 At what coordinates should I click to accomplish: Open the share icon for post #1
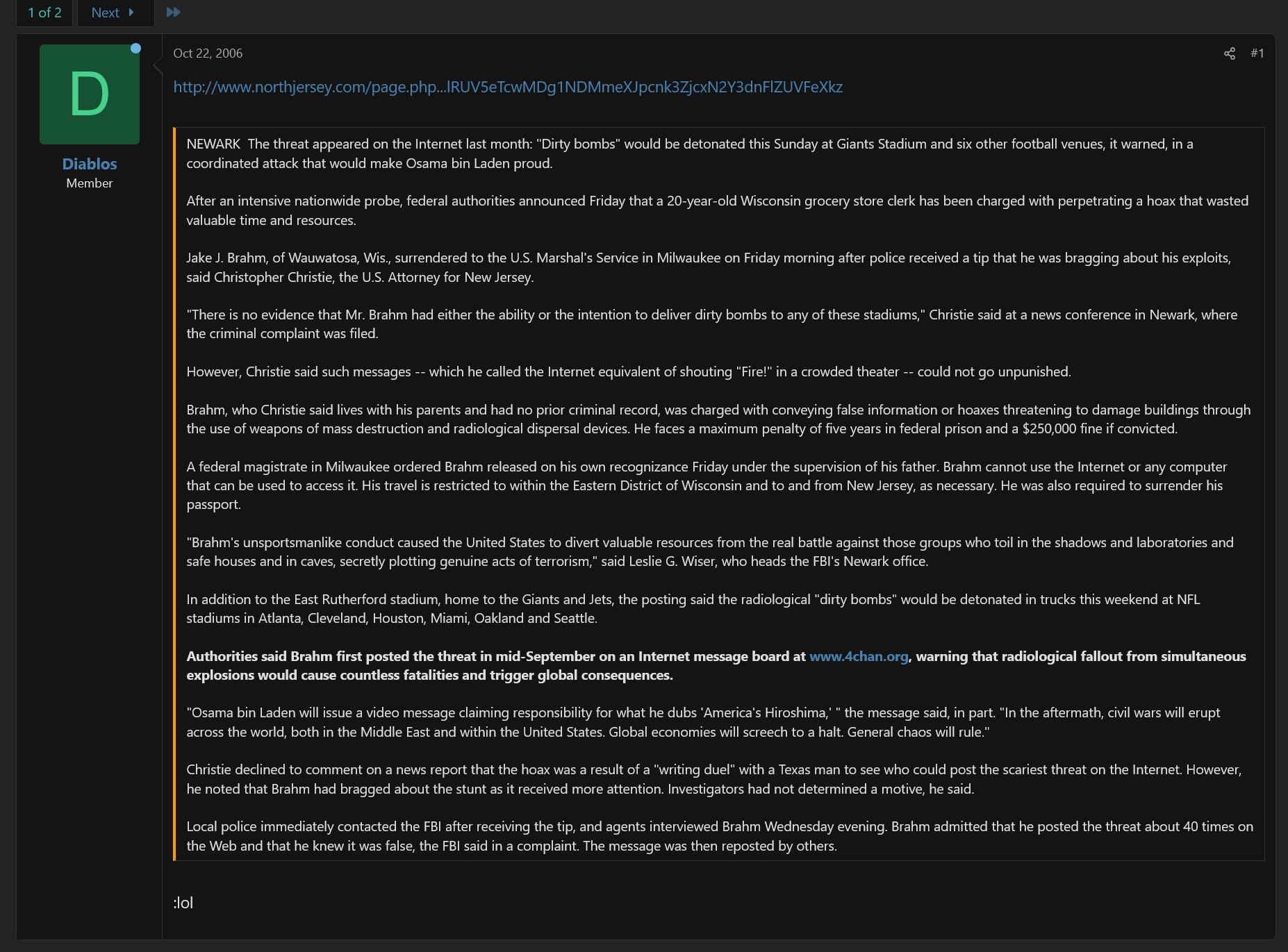[x=1229, y=53]
